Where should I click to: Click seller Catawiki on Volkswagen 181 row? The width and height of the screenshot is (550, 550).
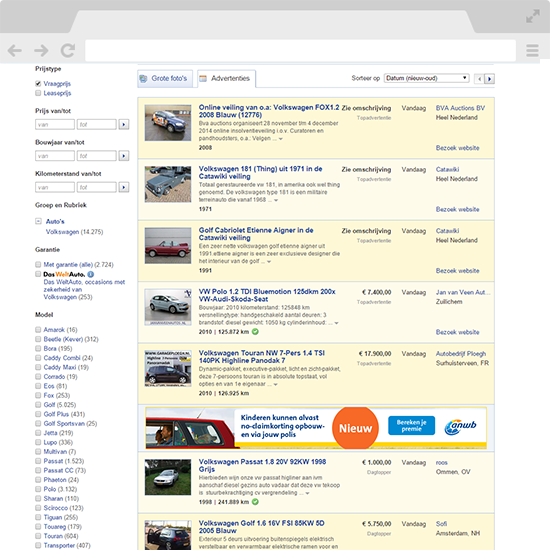click(x=447, y=169)
